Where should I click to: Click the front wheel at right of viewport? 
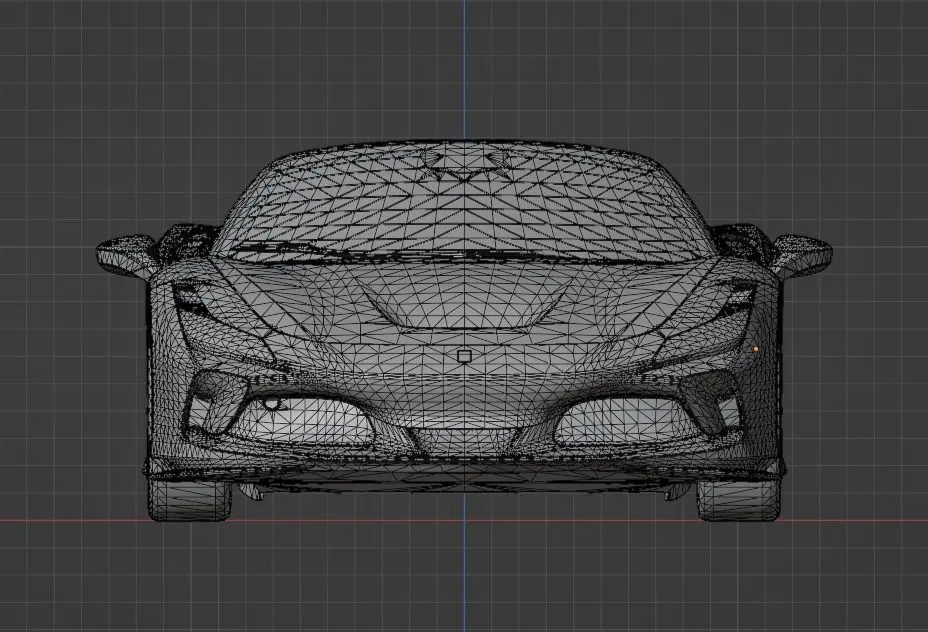(739, 500)
